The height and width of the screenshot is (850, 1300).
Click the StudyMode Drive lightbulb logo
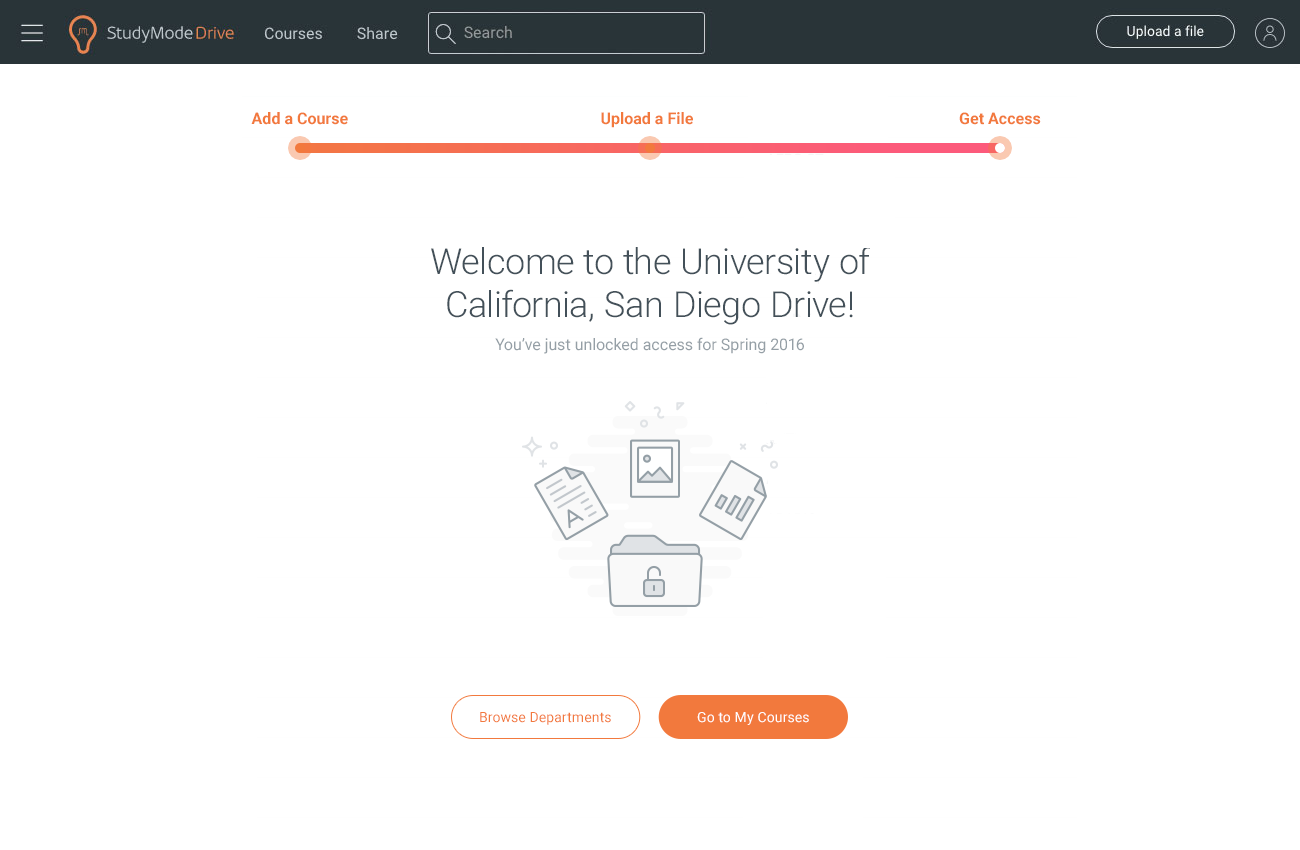83,34
